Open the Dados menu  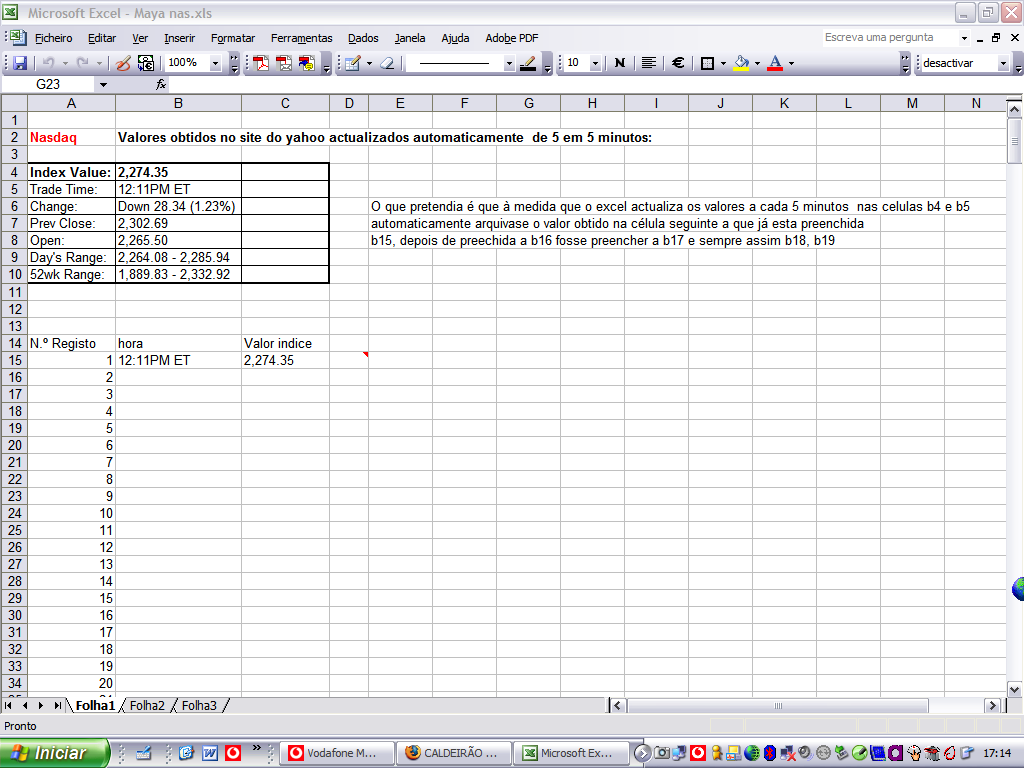pos(363,38)
